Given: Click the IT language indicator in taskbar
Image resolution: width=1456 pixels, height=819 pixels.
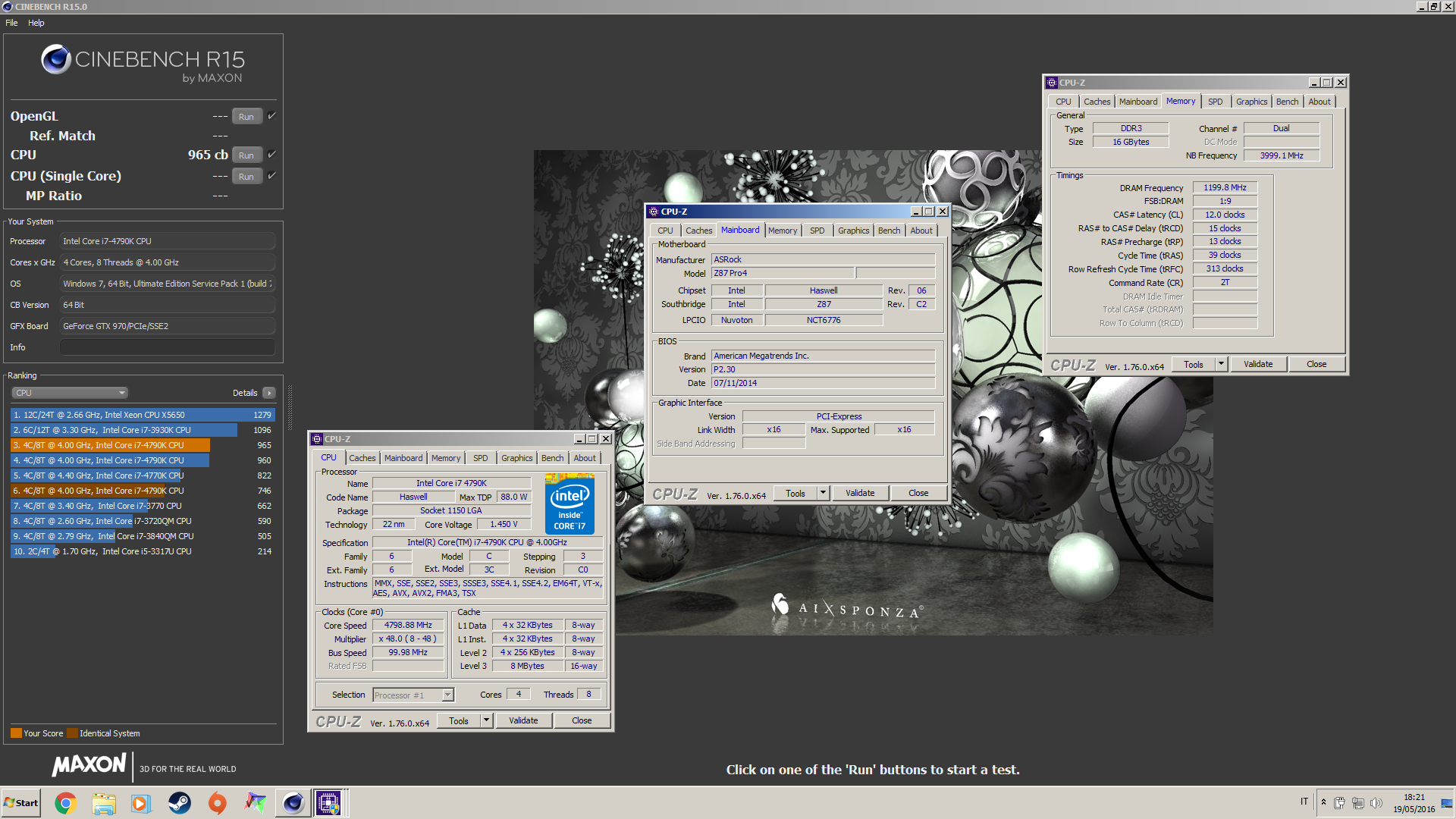Looking at the screenshot, I should point(1304,802).
